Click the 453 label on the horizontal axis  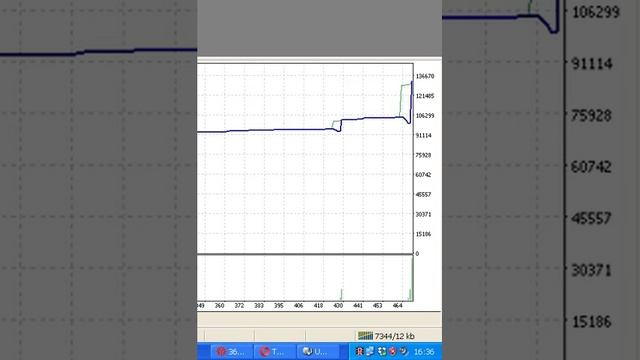pyautogui.click(x=378, y=305)
